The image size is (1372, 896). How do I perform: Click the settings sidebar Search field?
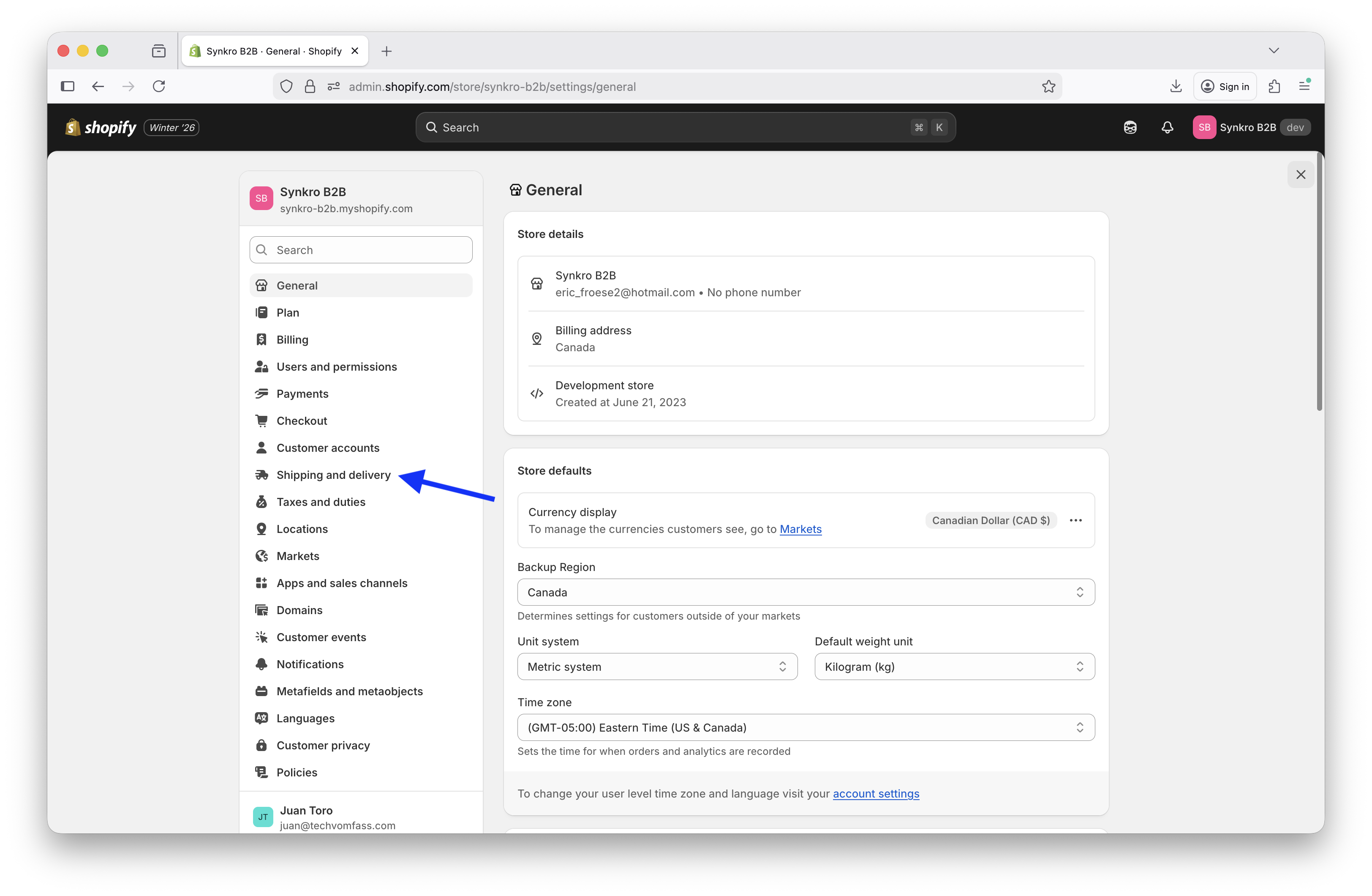click(361, 250)
